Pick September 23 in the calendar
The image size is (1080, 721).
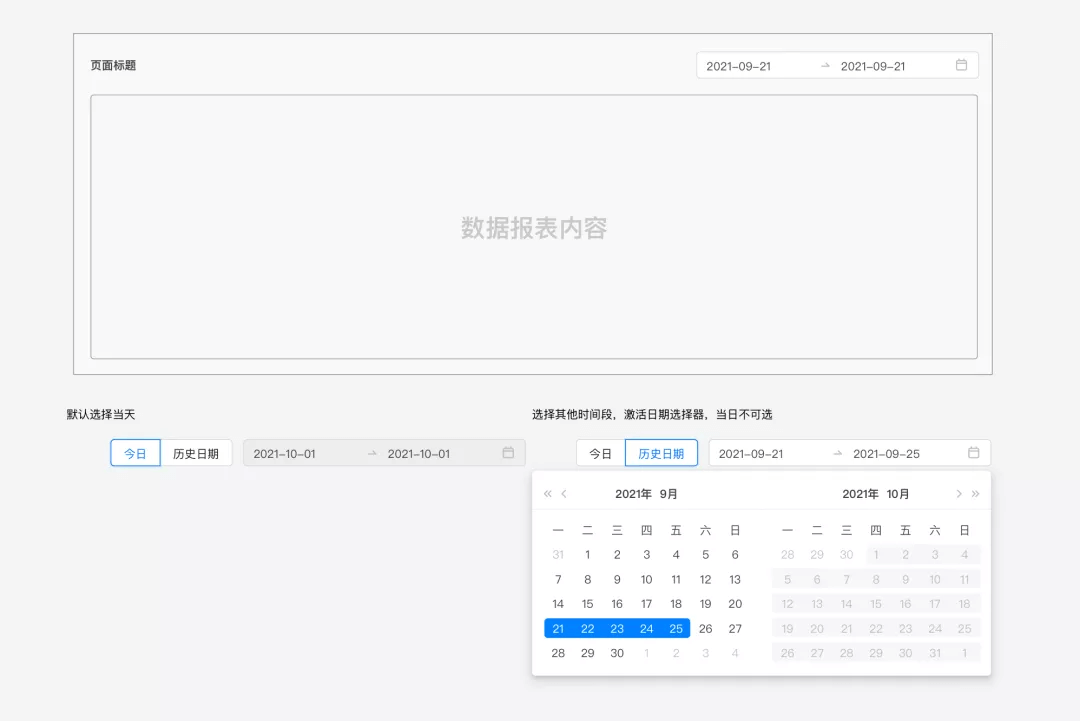pyautogui.click(x=617, y=629)
